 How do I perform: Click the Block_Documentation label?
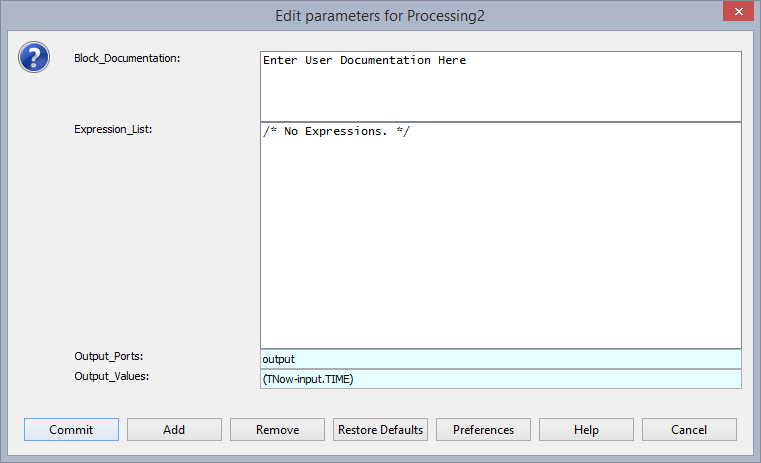[x=127, y=58]
